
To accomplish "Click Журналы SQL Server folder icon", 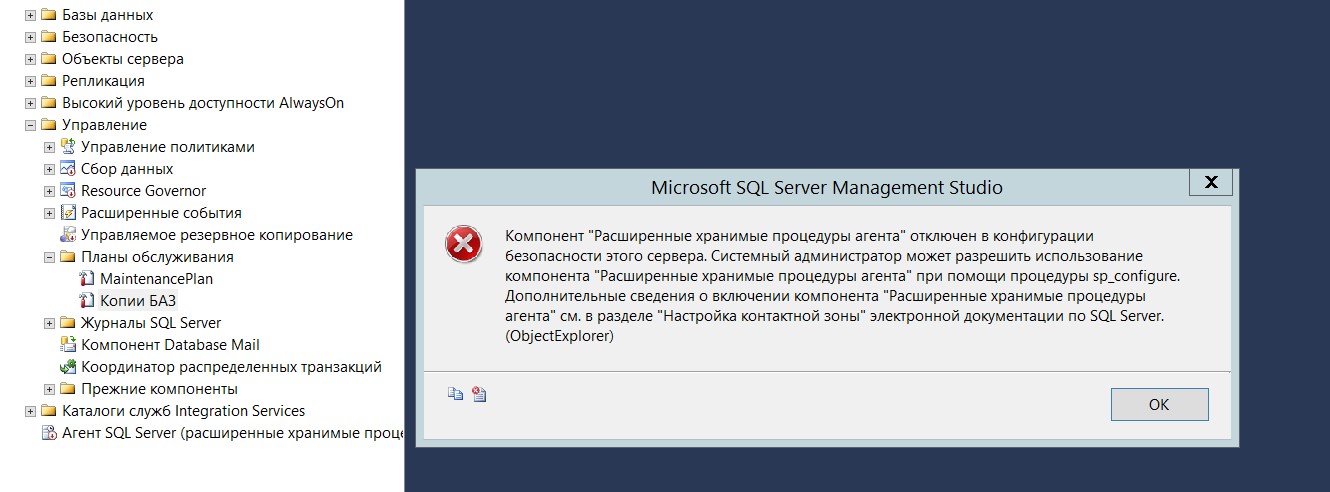I will (68, 323).
